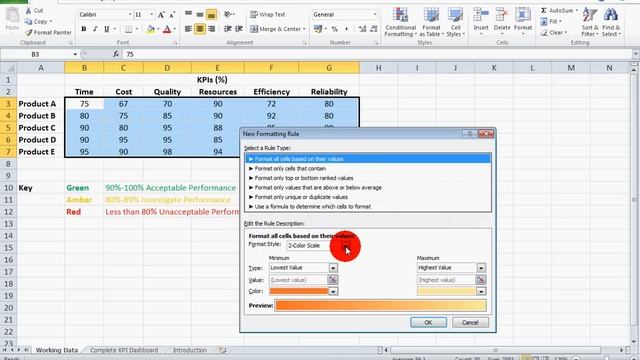The height and width of the screenshot is (360, 640).
Task: Click the insert new worksheet tab icon
Action: pos(222,350)
